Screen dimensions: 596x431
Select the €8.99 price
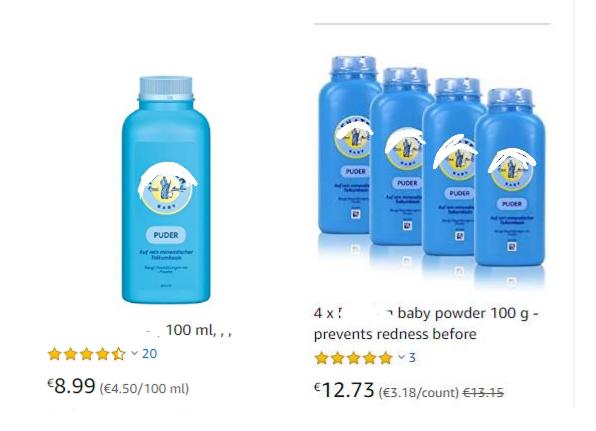coord(71,386)
